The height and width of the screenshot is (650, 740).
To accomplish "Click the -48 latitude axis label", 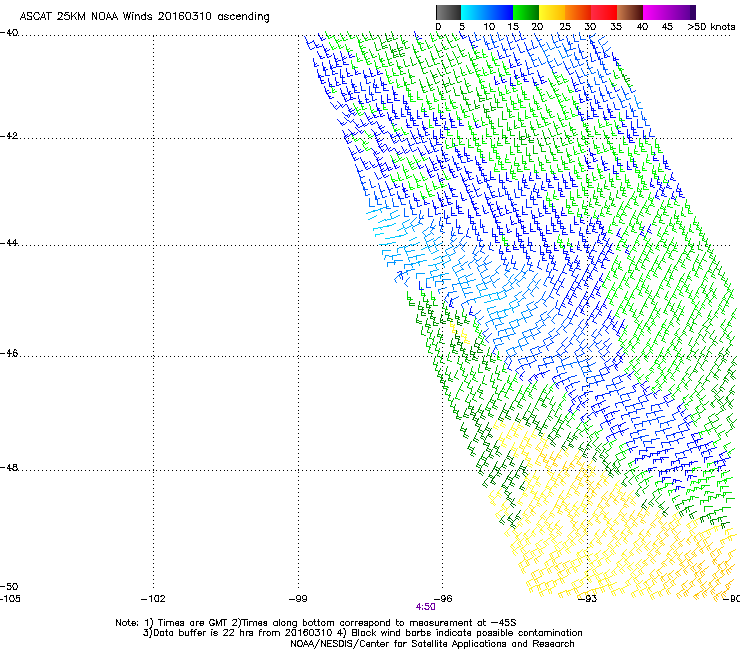I will click(x=9, y=468).
